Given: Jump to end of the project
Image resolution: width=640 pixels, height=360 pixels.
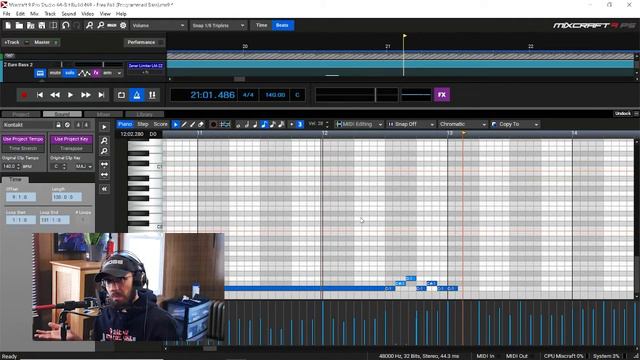Looking at the screenshot, I should click(x=101, y=95).
